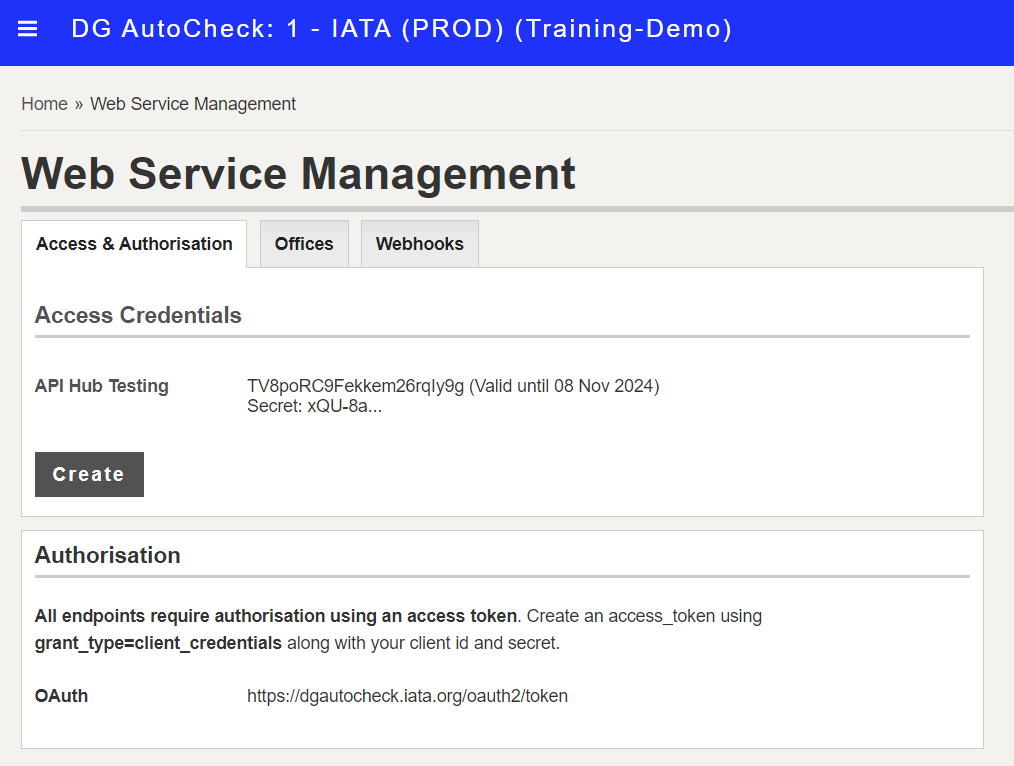1014x766 pixels.
Task: Click the Web Service Management breadcrumb
Action: [x=193, y=104]
